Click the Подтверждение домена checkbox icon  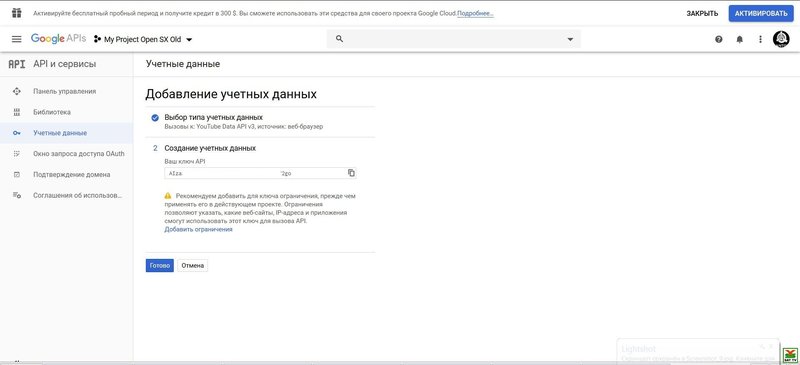pyautogui.click(x=17, y=175)
